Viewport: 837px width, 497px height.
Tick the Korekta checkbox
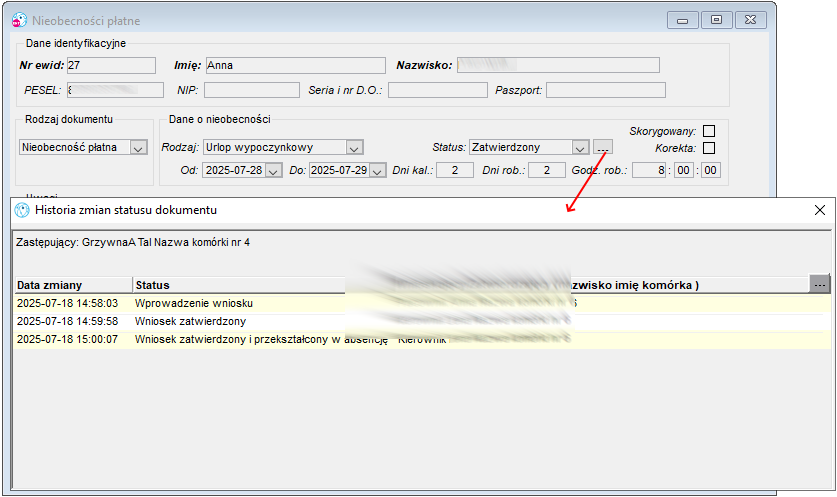(709, 148)
